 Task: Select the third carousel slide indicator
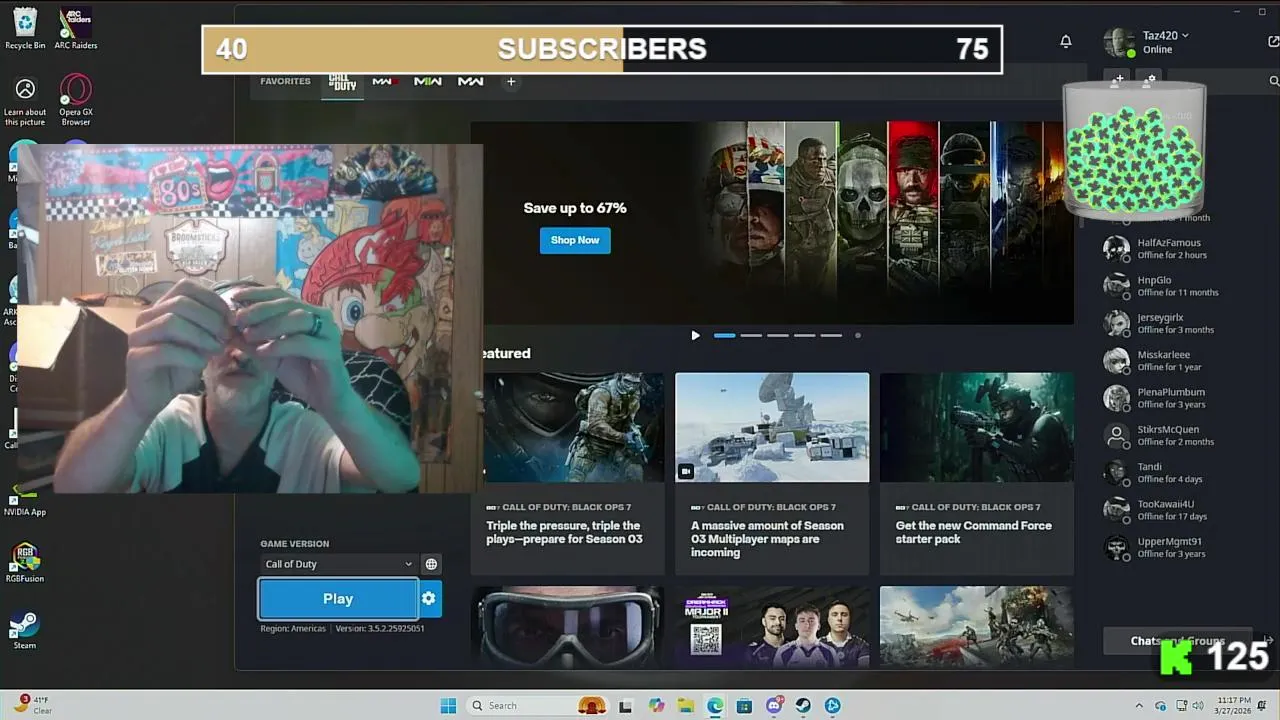tap(778, 336)
